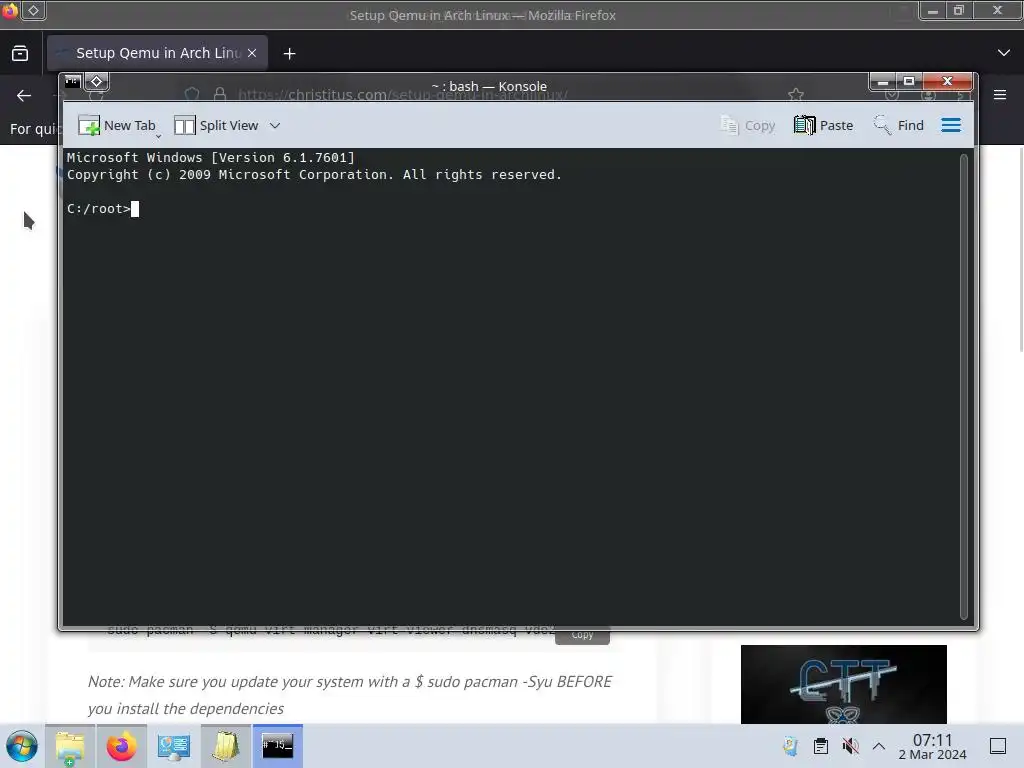Click the Copy button in Konsole toolbar
This screenshot has width=1024, height=768.
pos(747,125)
